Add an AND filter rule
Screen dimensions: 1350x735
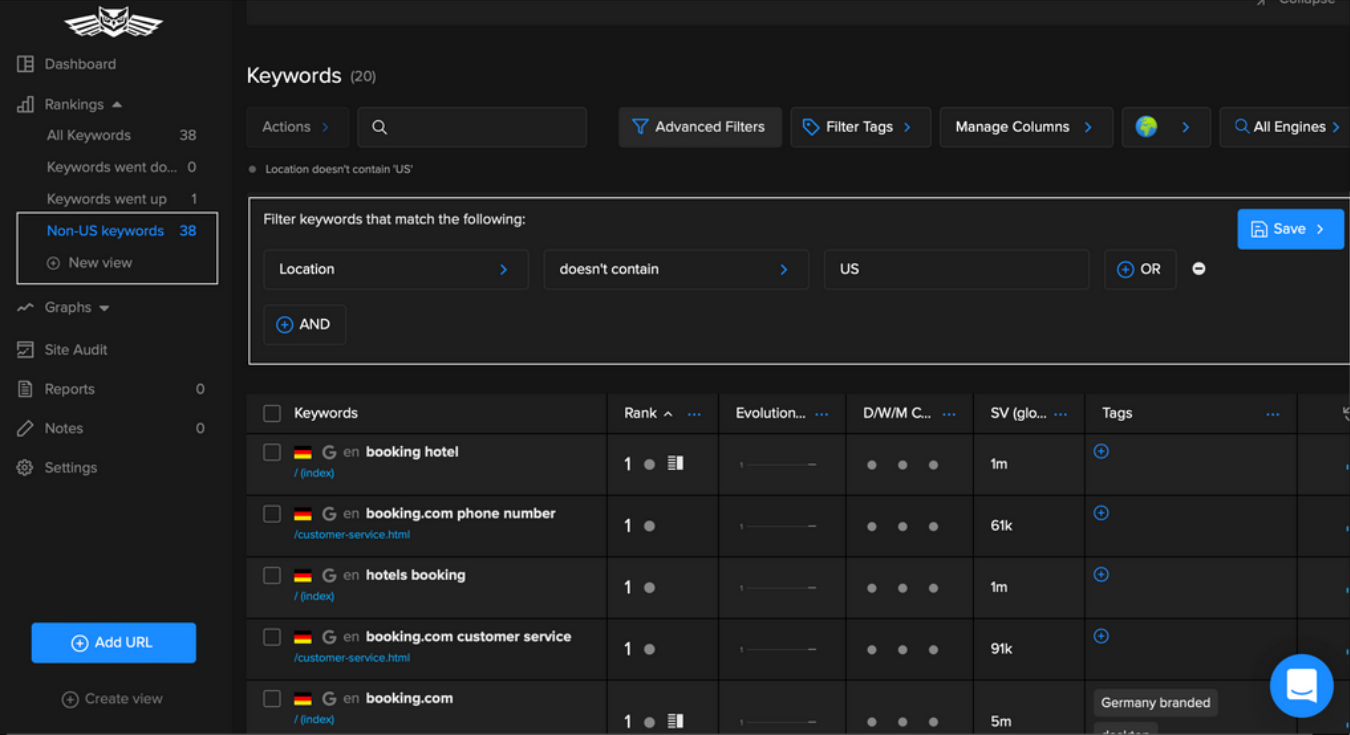coord(305,325)
